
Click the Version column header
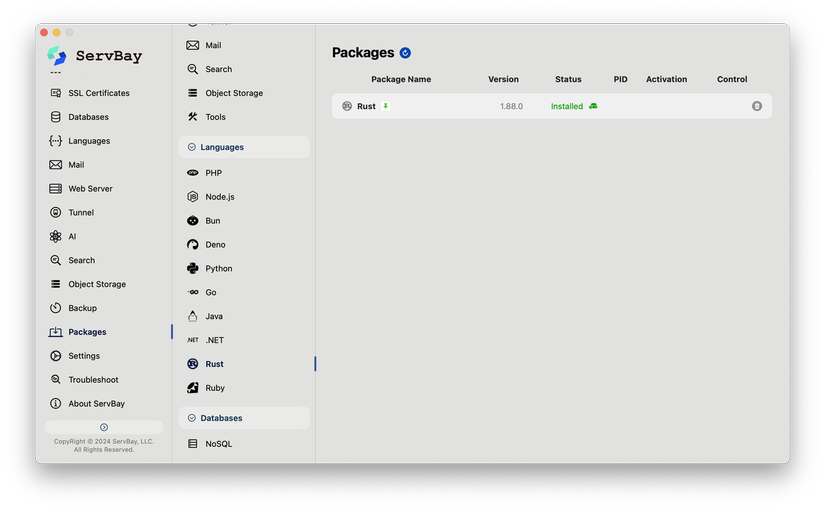[503, 79]
